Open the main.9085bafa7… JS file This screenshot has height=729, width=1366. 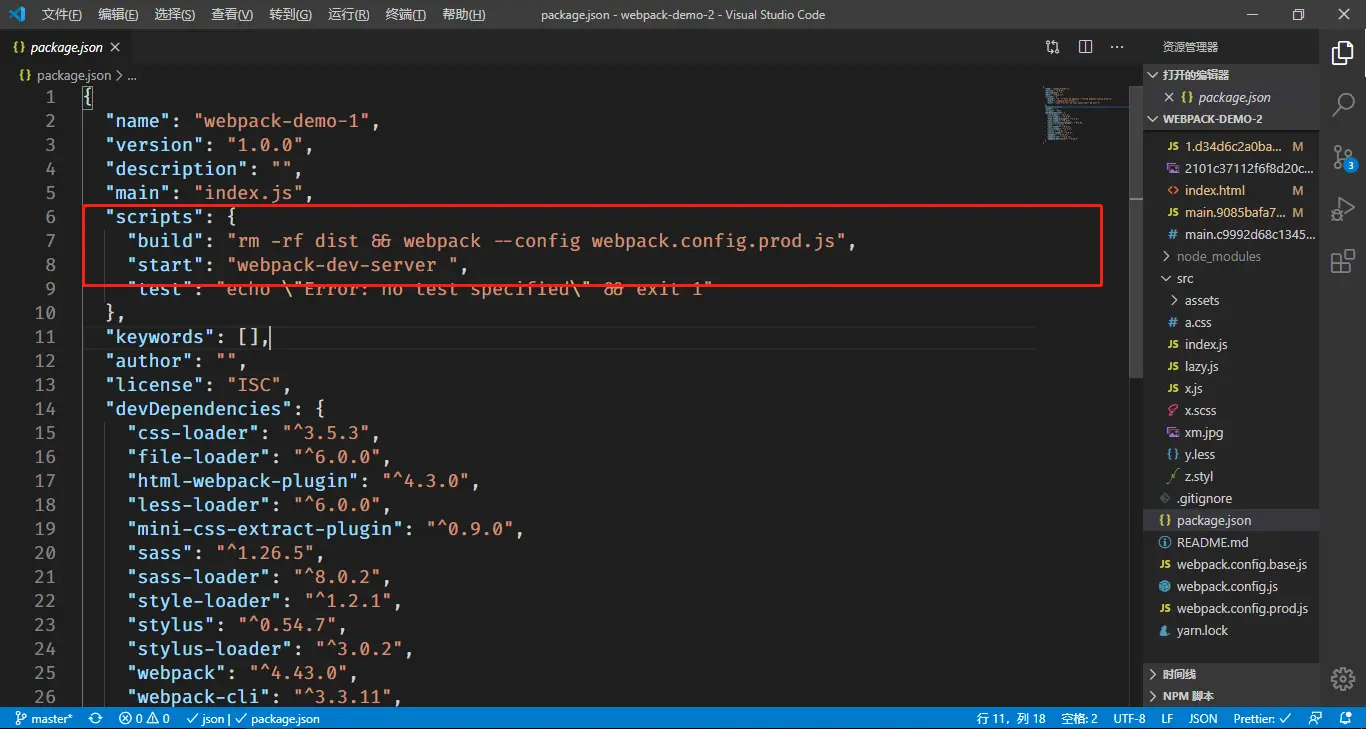(1231, 213)
